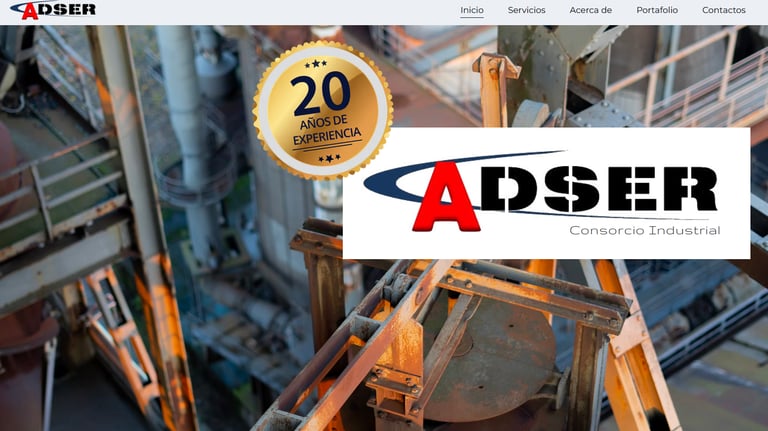Click the ADSER logo in the header

click(53, 9)
